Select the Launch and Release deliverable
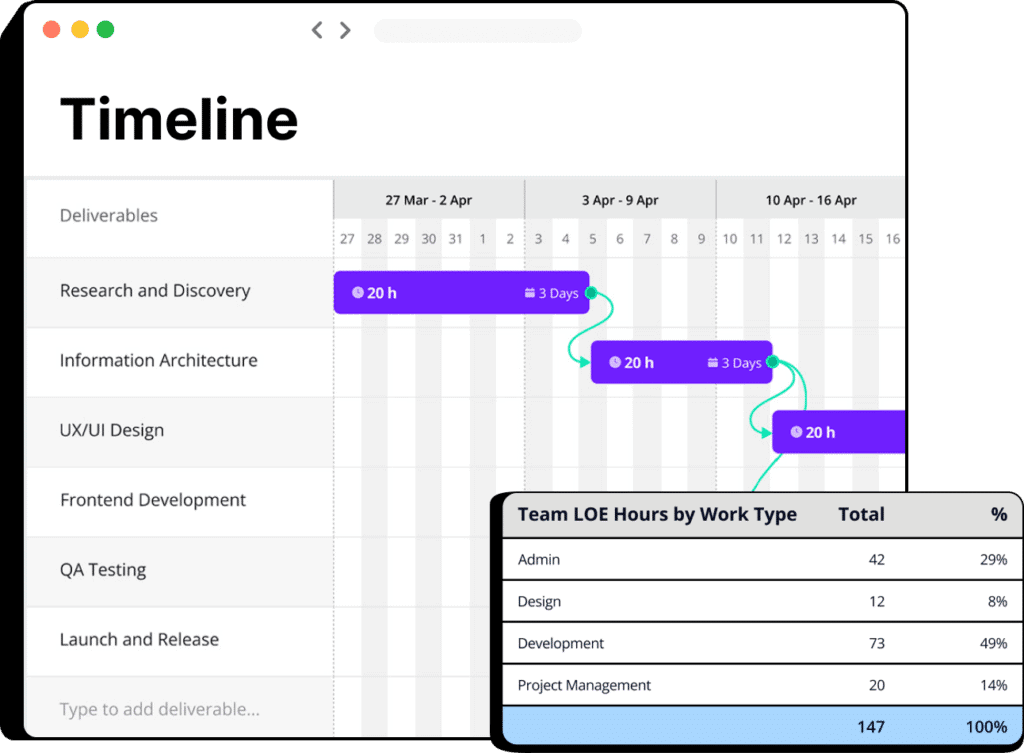Screen dimensions: 1024x753 coord(139,640)
